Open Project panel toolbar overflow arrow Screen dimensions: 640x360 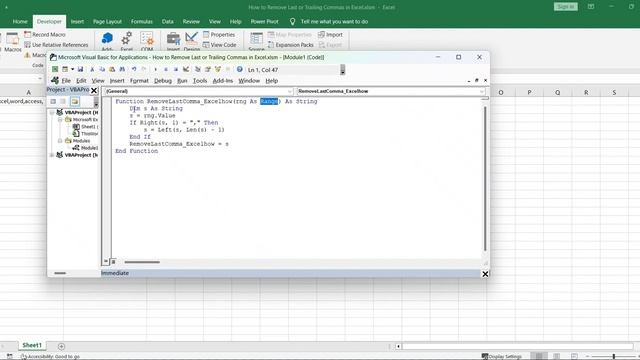(96, 102)
